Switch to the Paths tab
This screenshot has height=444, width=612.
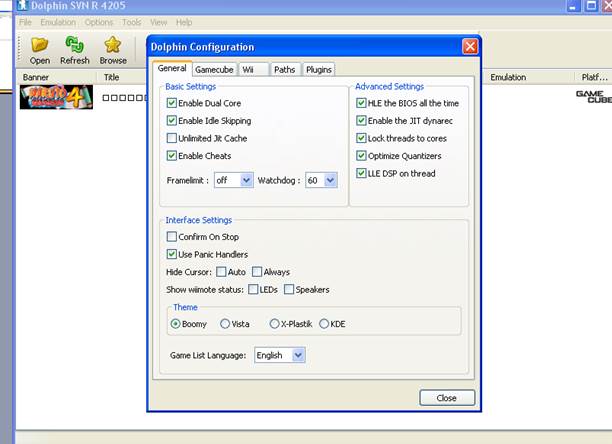point(285,69)
